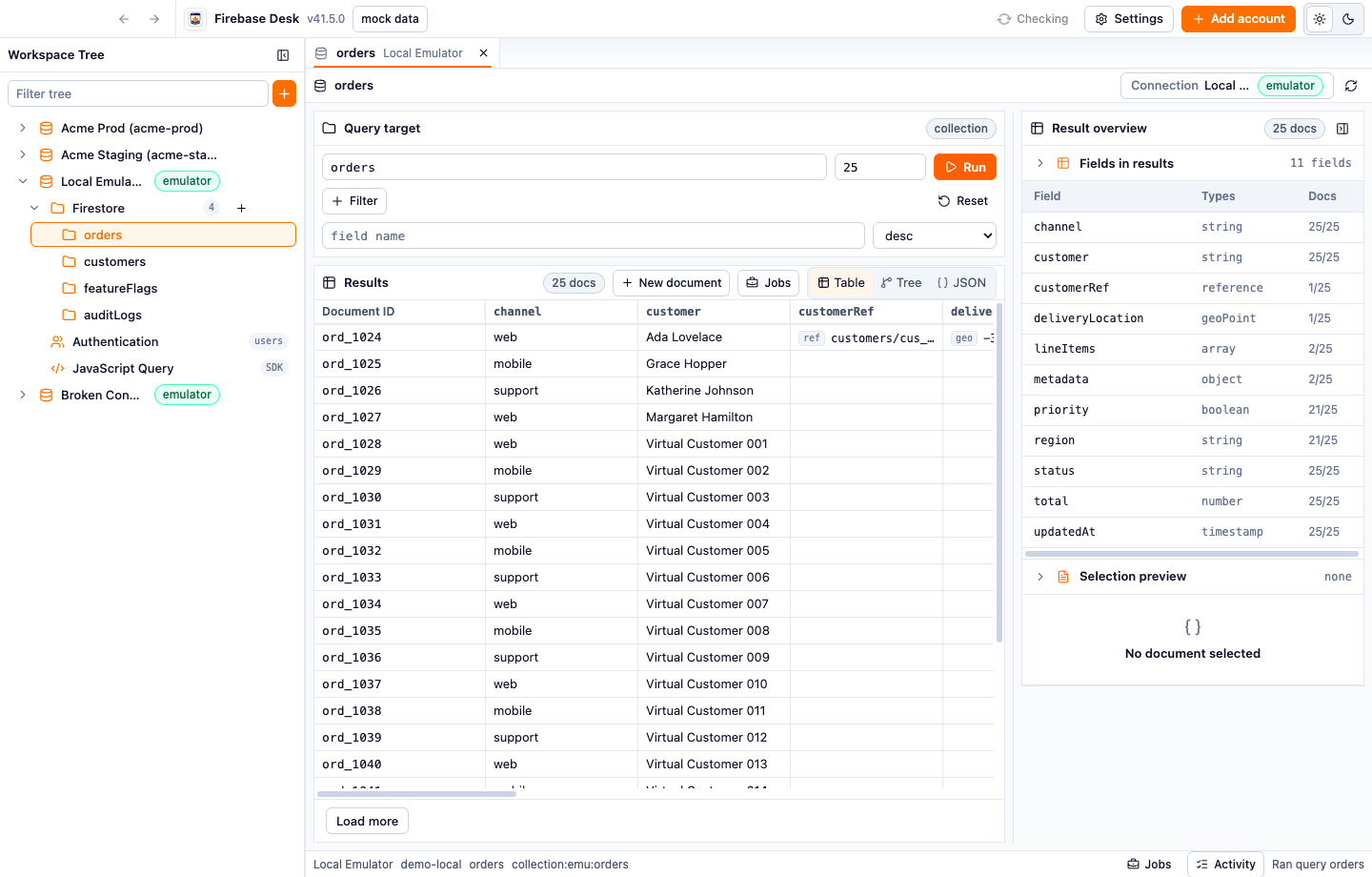This screenshot has width=1372, height=877.
Task: Focus the field name sort input
Action: pos(594,235)
